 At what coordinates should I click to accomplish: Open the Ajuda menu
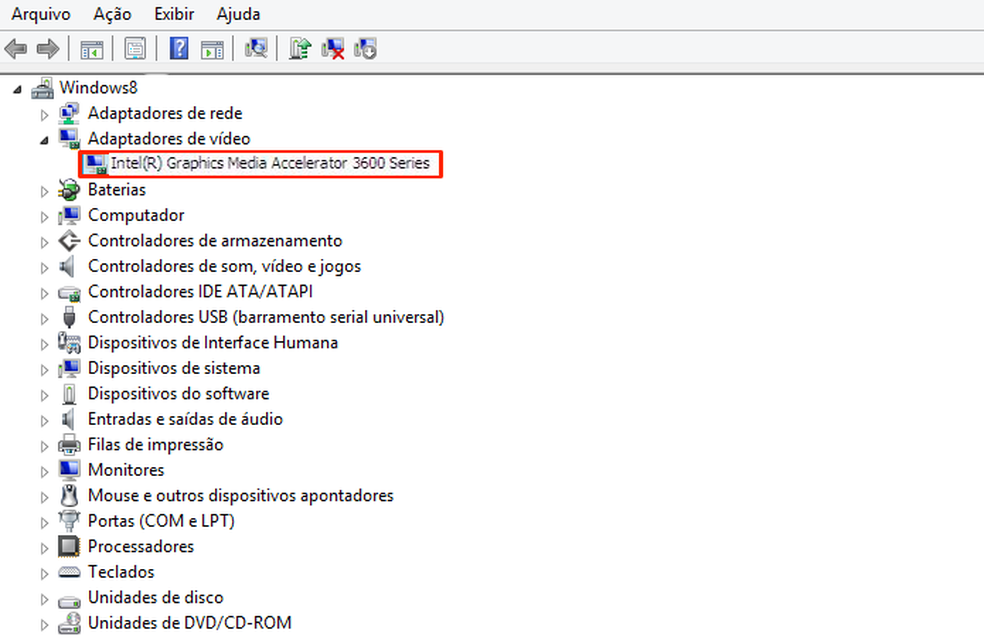pos(238,14)
